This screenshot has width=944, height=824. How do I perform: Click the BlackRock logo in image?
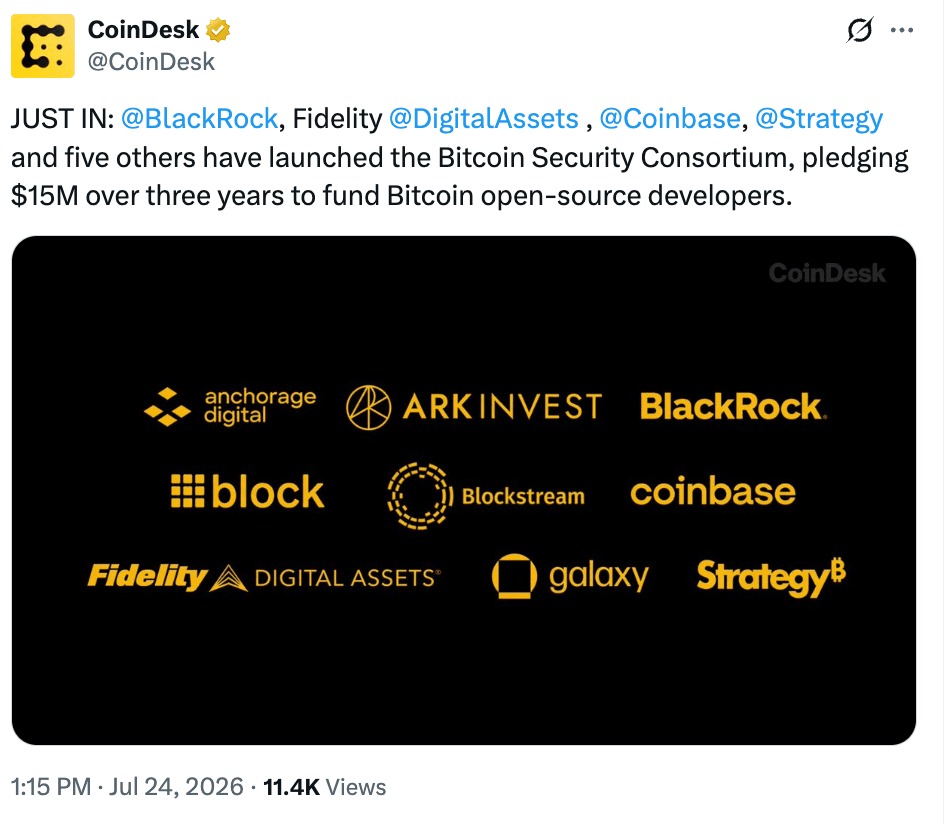click(733, 406)
